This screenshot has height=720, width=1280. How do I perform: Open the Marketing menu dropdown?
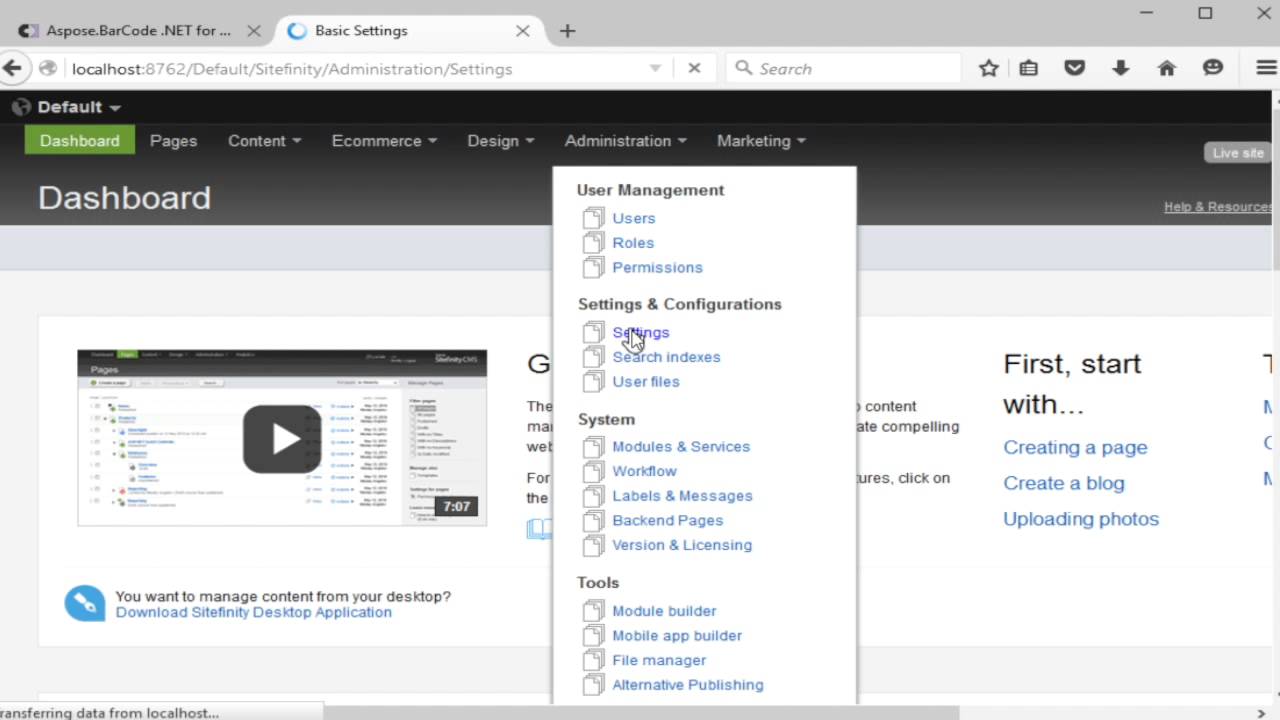click(761, 141)
